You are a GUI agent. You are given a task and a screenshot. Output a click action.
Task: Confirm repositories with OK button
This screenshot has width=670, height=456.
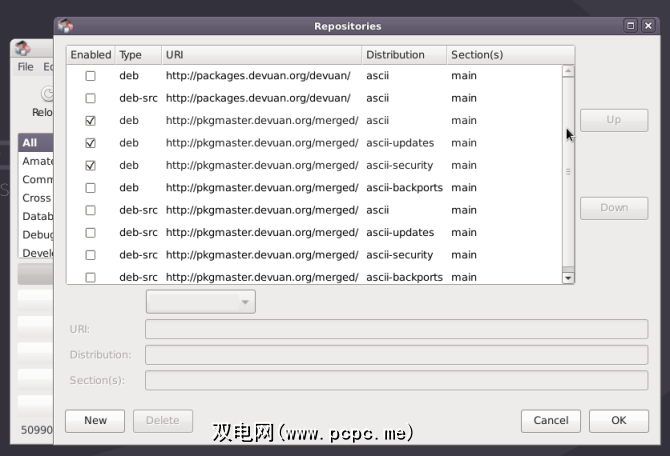(619, 421)
